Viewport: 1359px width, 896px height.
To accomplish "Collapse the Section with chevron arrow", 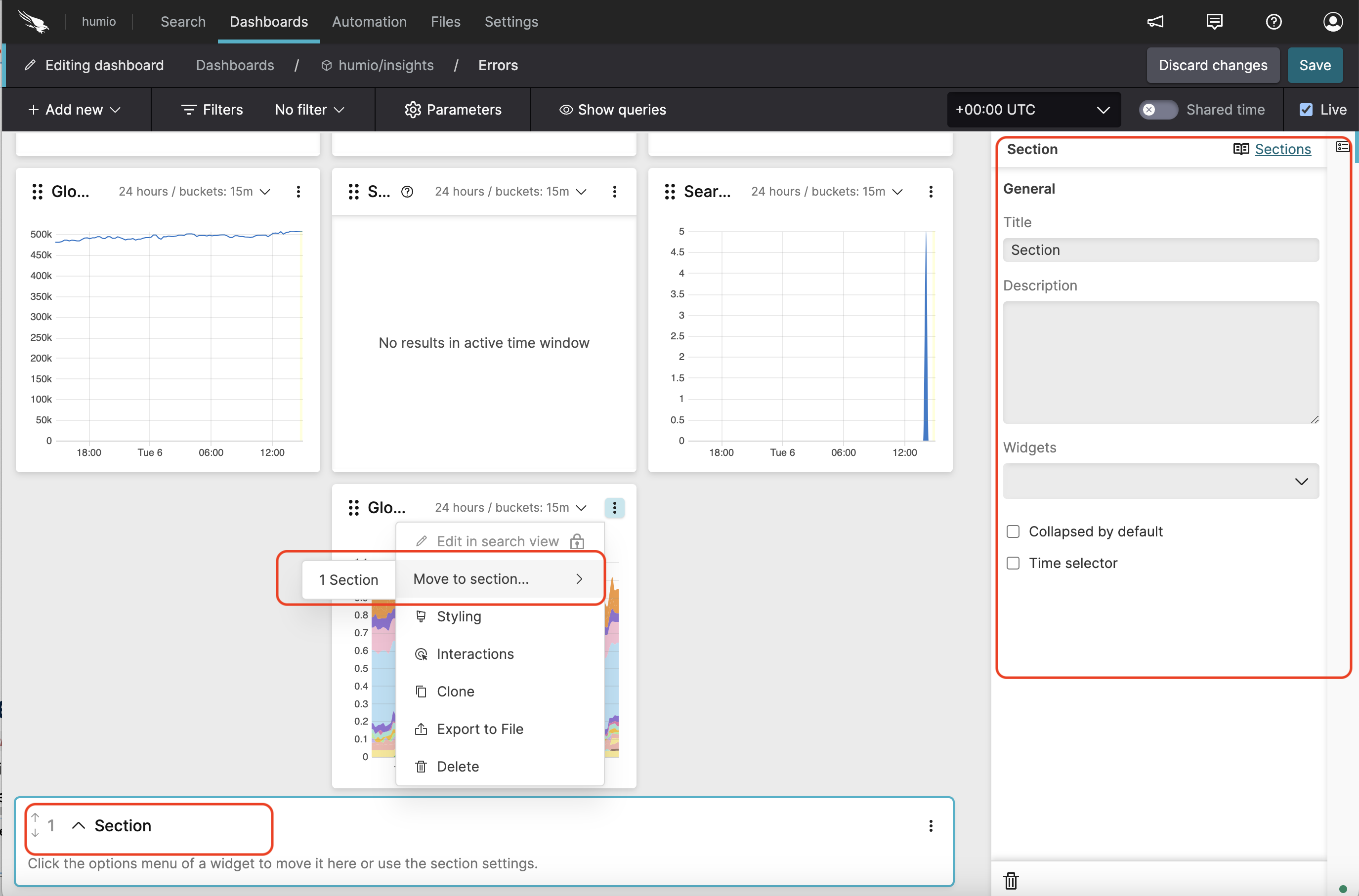I will pos(78,825).
